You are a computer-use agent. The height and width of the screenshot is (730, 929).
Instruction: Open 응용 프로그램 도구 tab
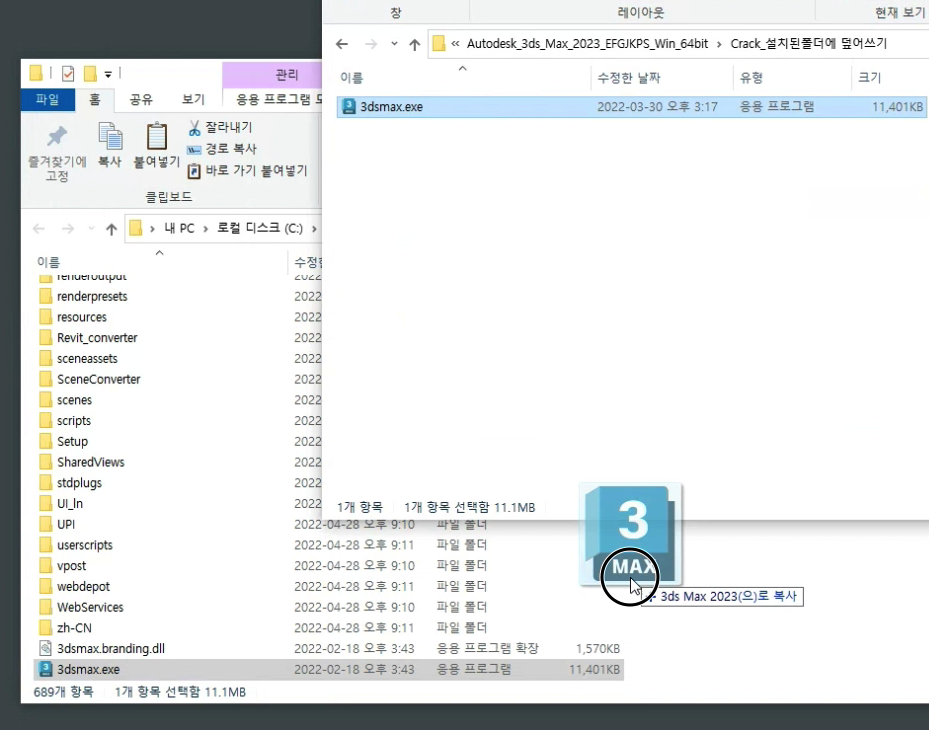pyautogui.click(x=278, y=99)
